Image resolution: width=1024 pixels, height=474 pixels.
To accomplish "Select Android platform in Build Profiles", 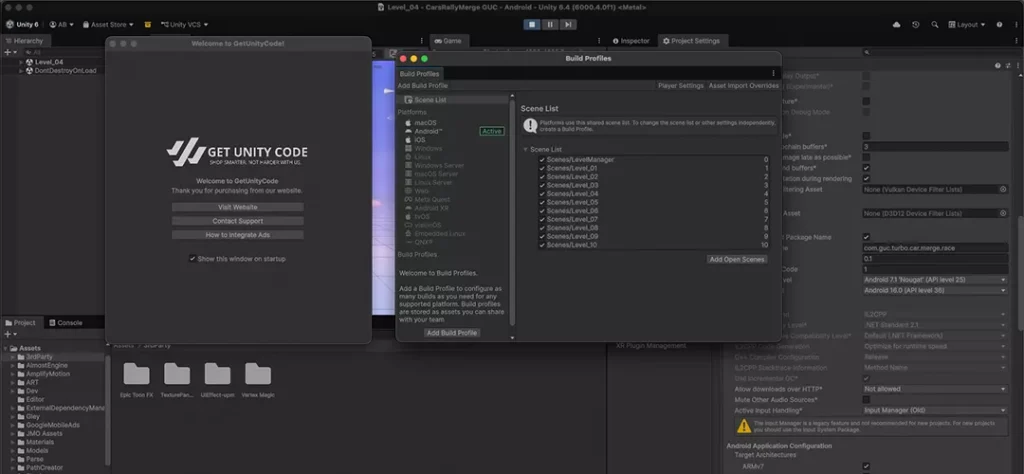I will point(428,131).
